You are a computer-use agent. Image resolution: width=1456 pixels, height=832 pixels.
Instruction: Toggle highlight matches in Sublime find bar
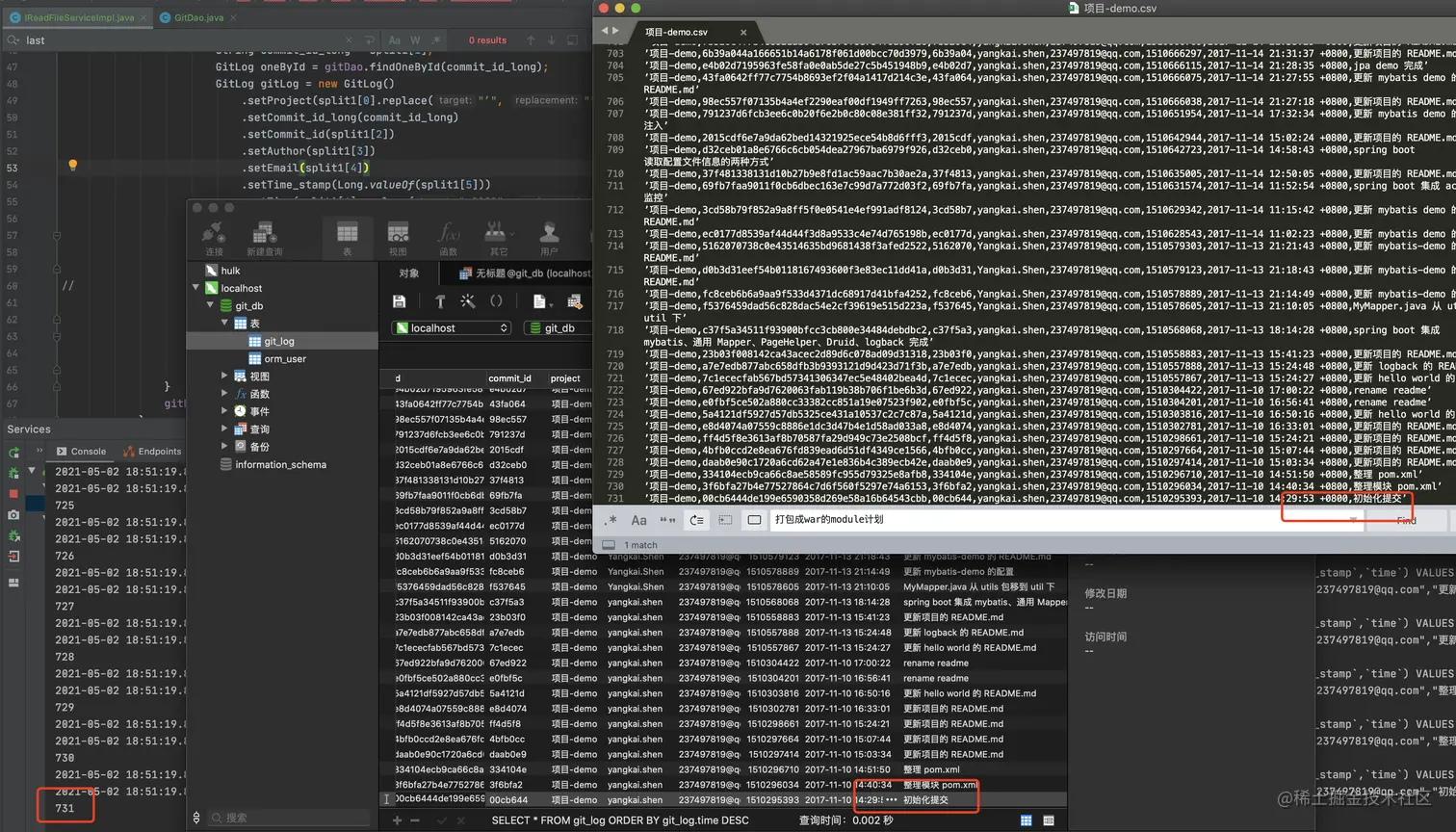[754, 520]
